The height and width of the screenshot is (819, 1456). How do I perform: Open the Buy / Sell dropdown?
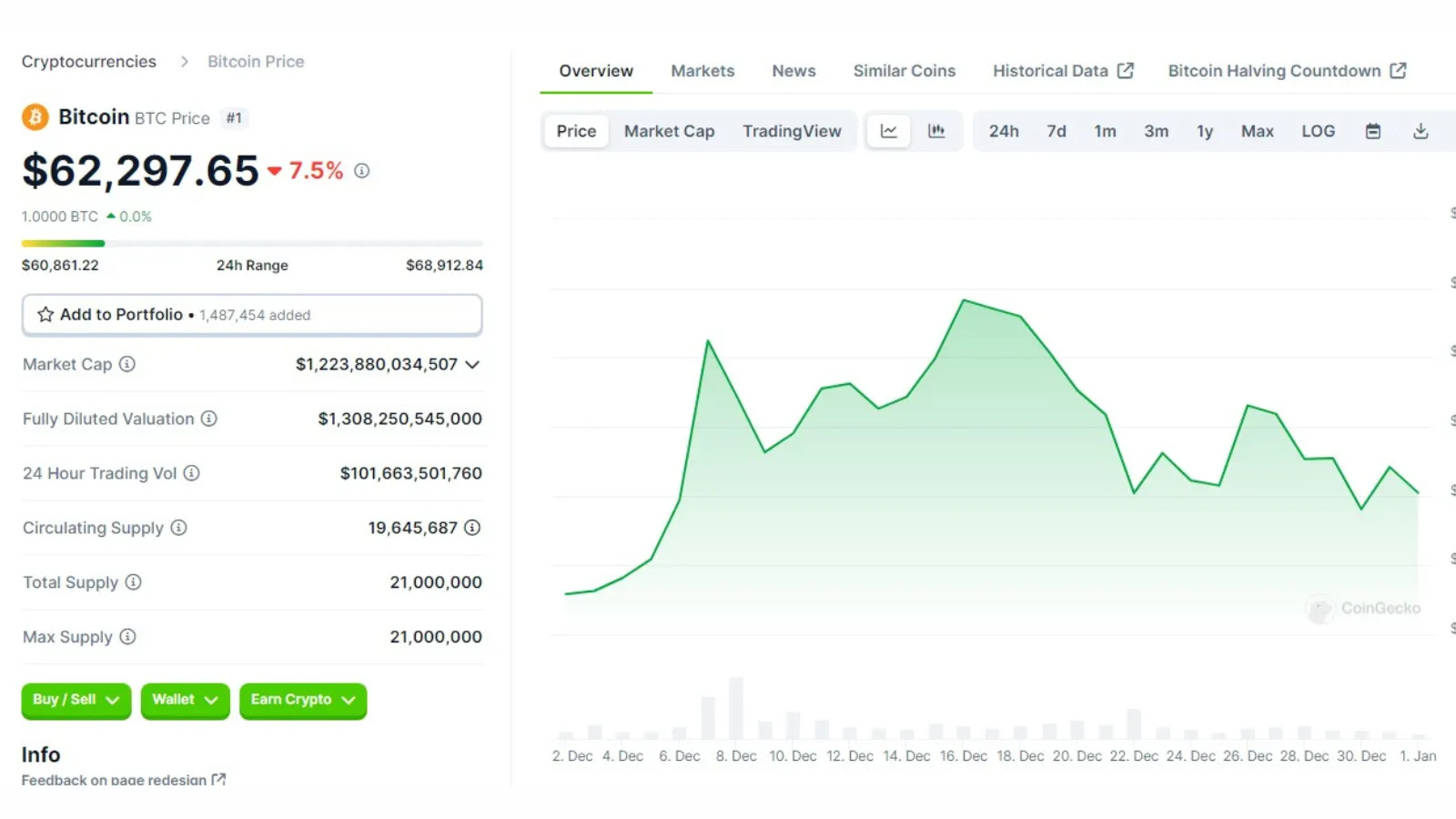tap(76, 700)
